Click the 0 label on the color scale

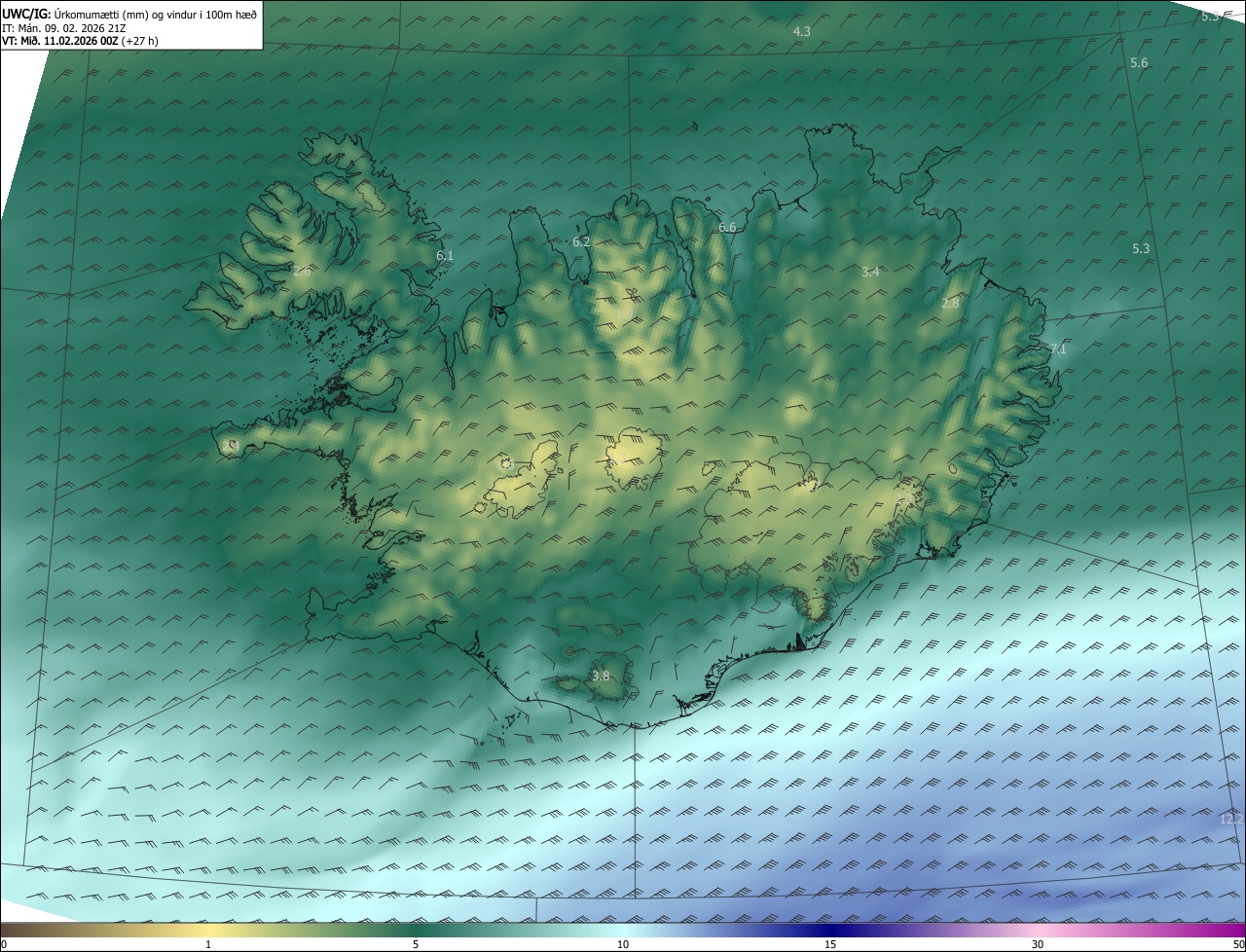click(4, 944)
